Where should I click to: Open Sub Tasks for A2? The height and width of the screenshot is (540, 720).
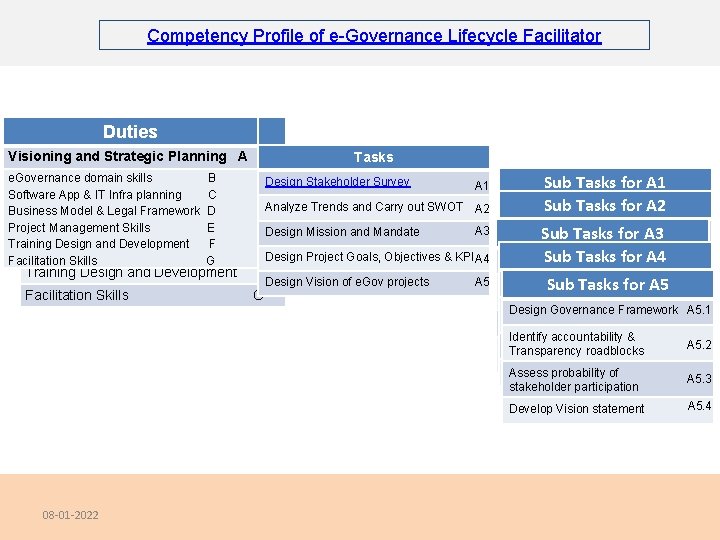(x=605, y=205)
